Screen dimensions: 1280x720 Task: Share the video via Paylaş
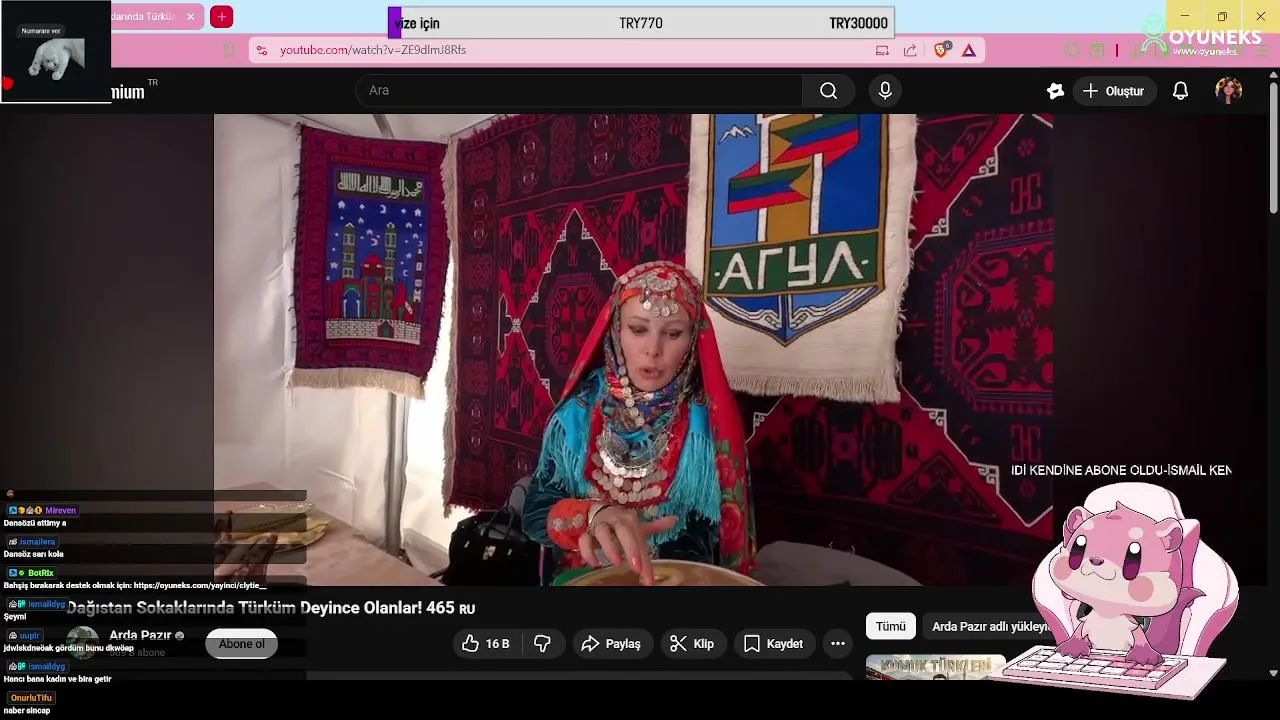(611, 644)
